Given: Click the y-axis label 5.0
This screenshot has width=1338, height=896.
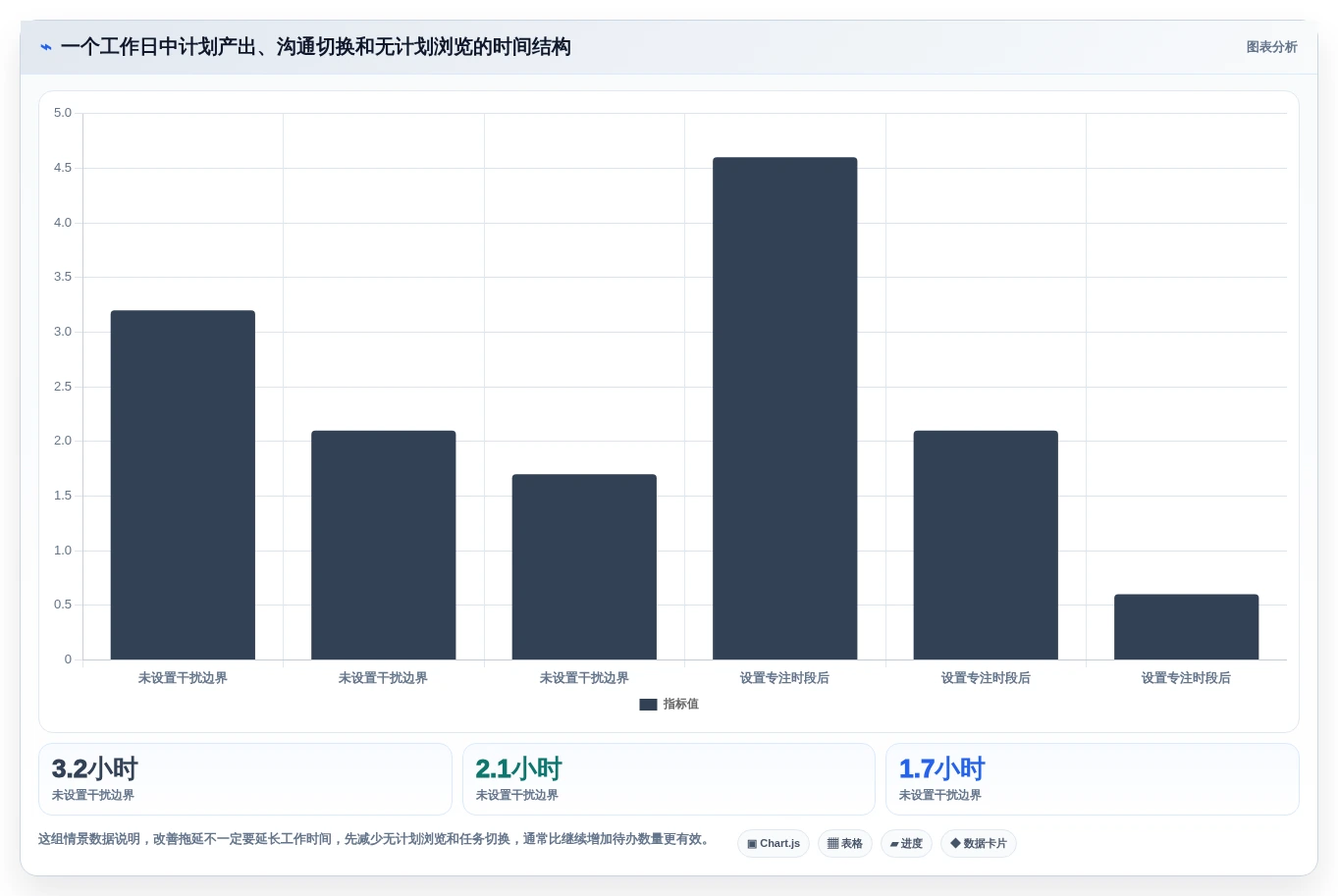Looking at the screenshot, I should coord(63,113).
